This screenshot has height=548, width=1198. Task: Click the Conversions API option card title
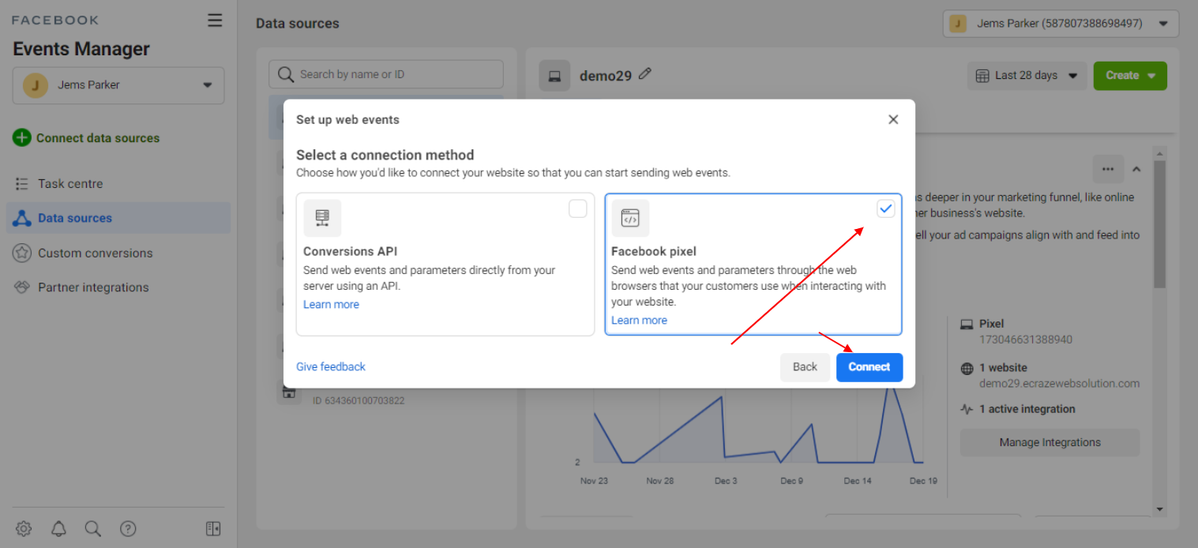[350, 251]
